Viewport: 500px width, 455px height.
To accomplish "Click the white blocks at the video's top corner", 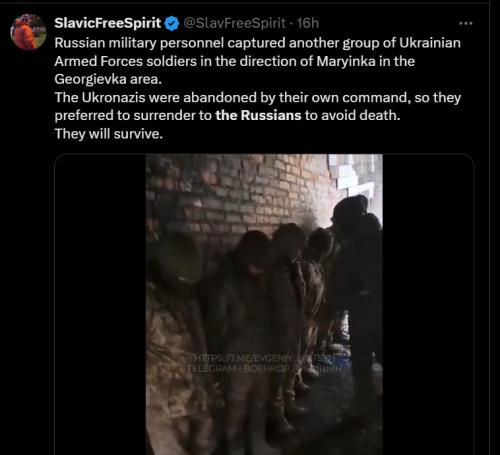I will coord(355,175).
